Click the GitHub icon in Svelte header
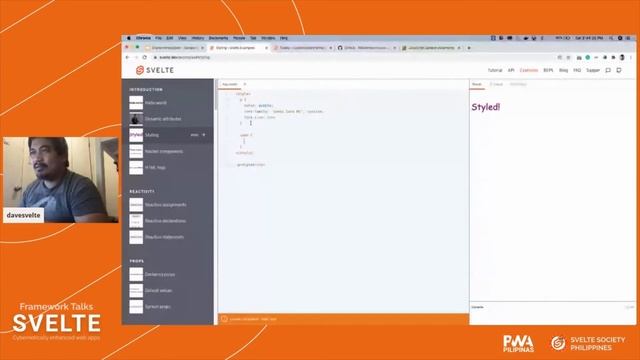This screenshot has width=640, height=360. click(x=619, y=70)
